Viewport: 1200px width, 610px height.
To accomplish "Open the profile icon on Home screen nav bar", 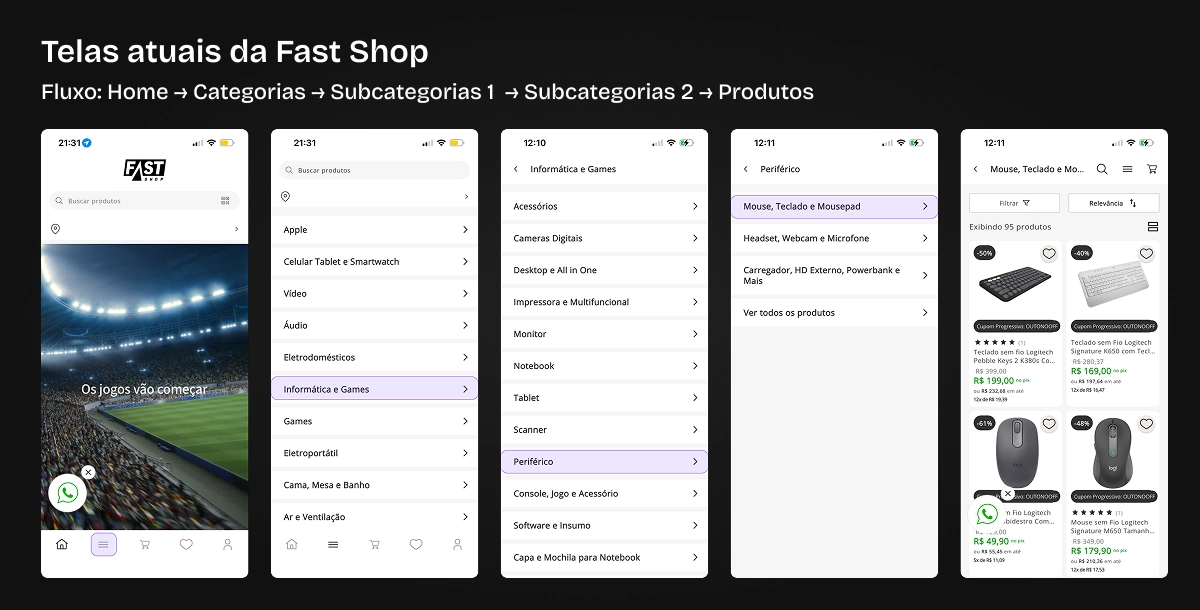I will [x=228, y=544].
